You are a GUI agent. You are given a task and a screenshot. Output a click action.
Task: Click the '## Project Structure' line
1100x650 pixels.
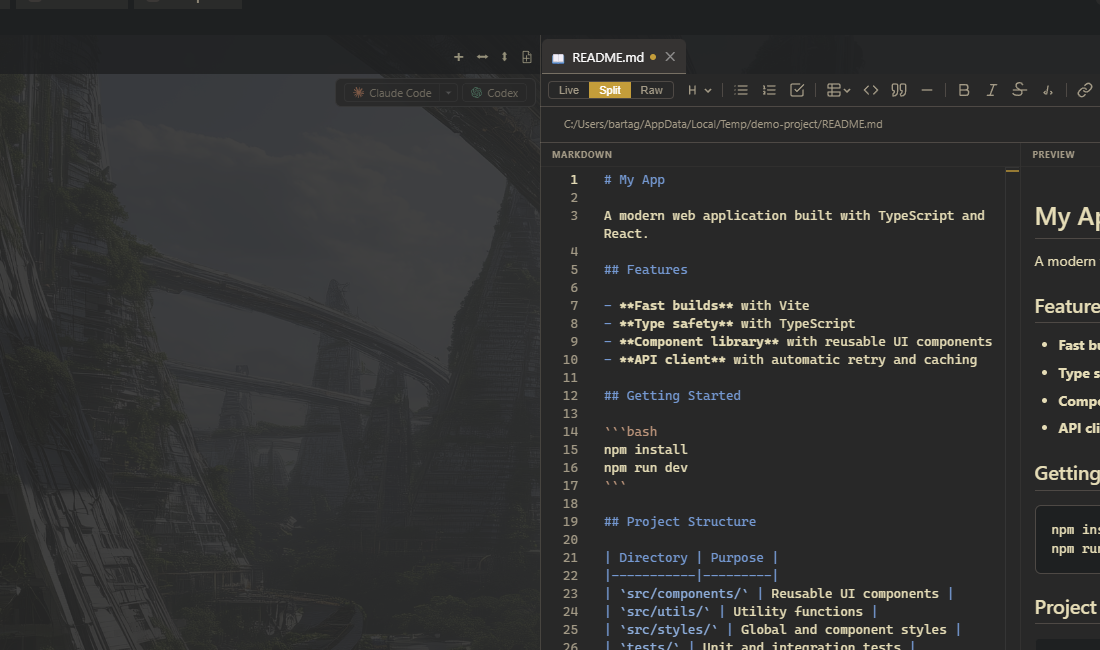pyautogui.click(x=680, y=522)
